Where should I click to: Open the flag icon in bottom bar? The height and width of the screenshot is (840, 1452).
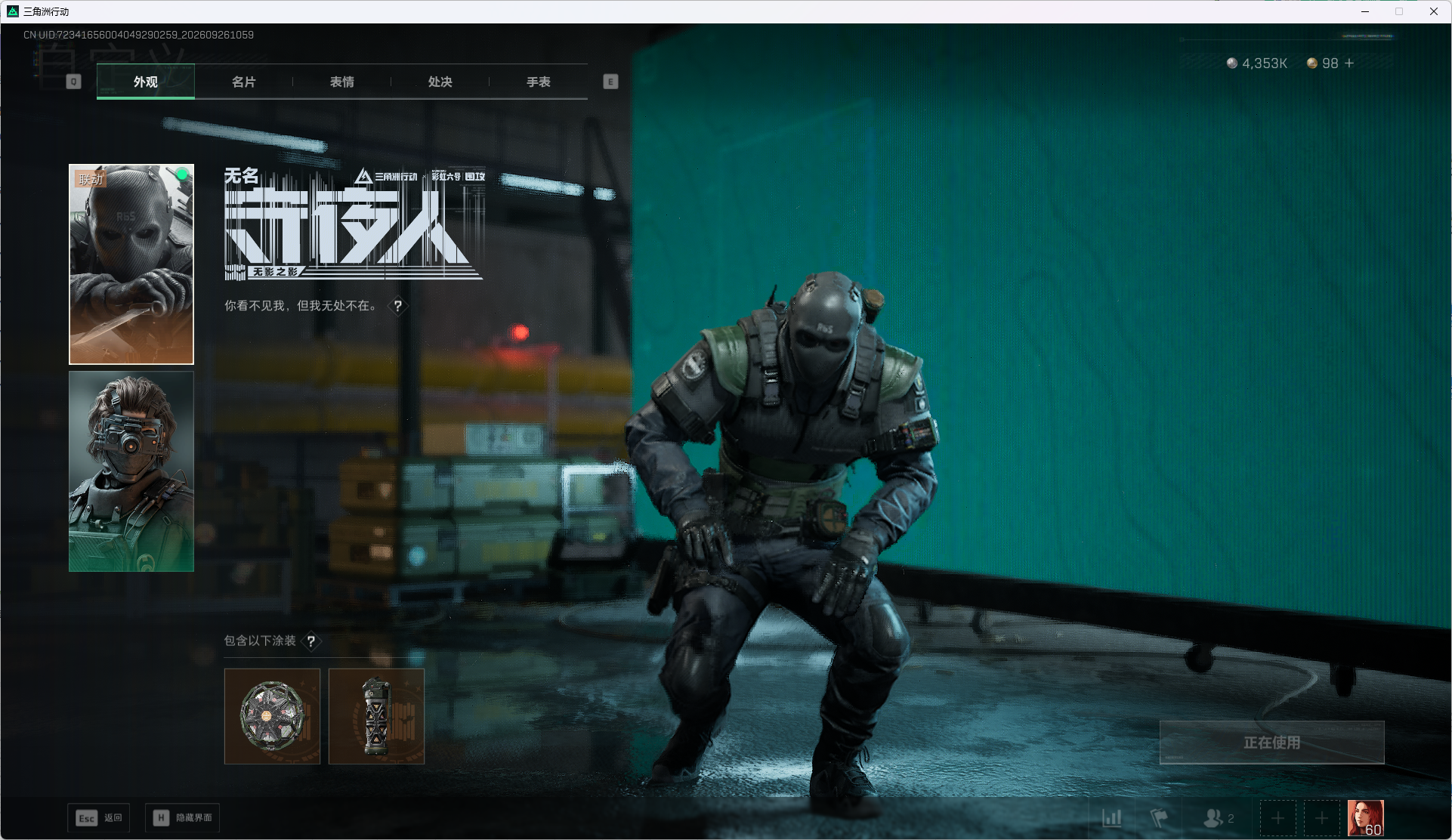1159,818
